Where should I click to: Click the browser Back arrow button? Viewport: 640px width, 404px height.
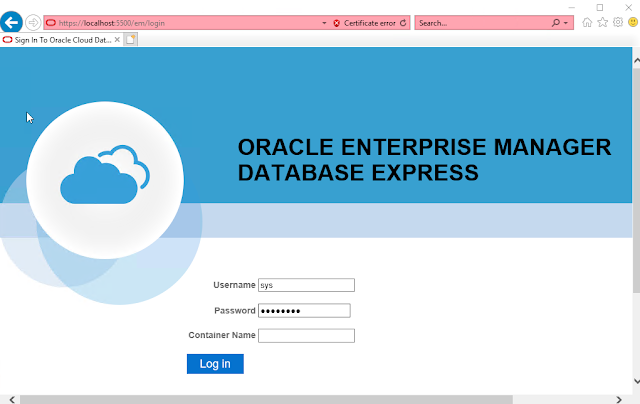click(11, 22)
